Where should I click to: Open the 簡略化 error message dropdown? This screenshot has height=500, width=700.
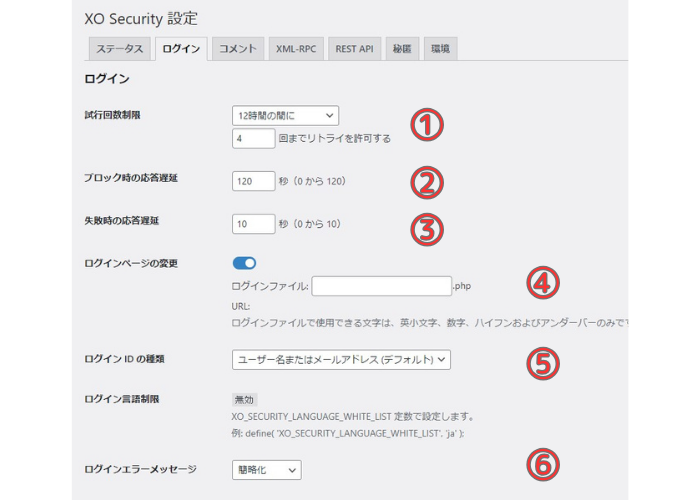click(x=267, y=470)
